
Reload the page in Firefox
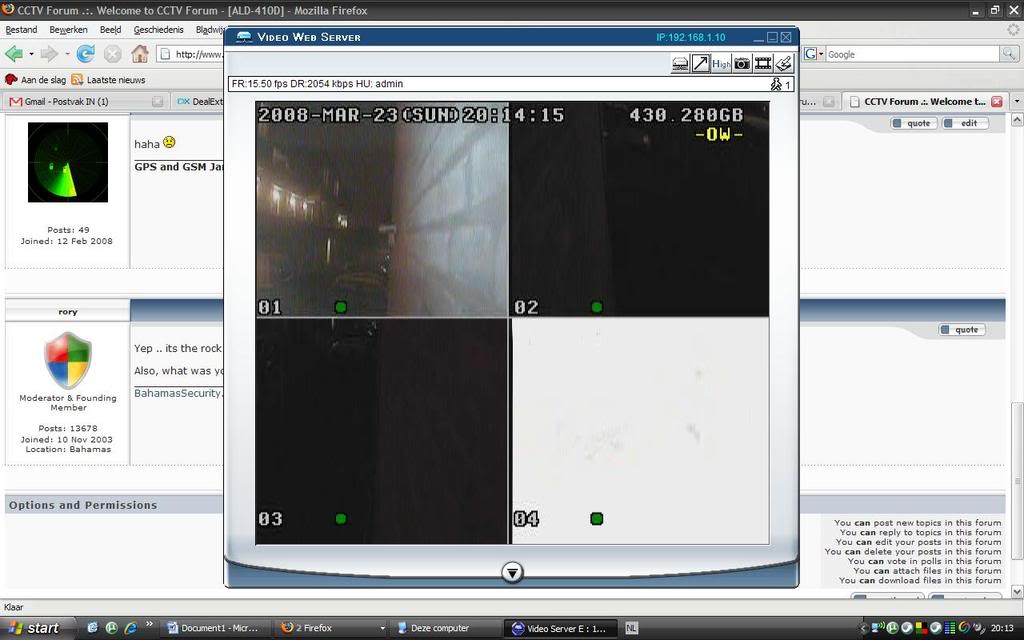click(x=86, y=54)
